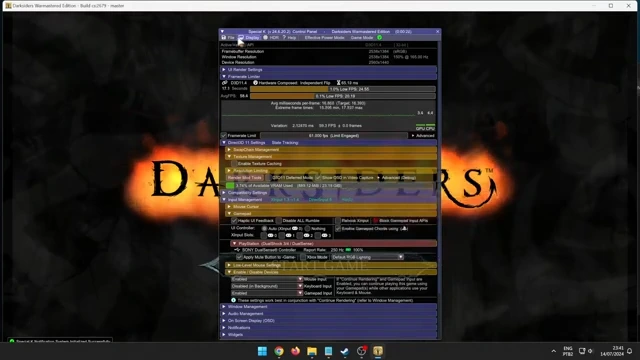The height and width of the screenshot is (360, 640).
Task: Toggle Block Gamepad Input APIs
Action: (376, 221)
